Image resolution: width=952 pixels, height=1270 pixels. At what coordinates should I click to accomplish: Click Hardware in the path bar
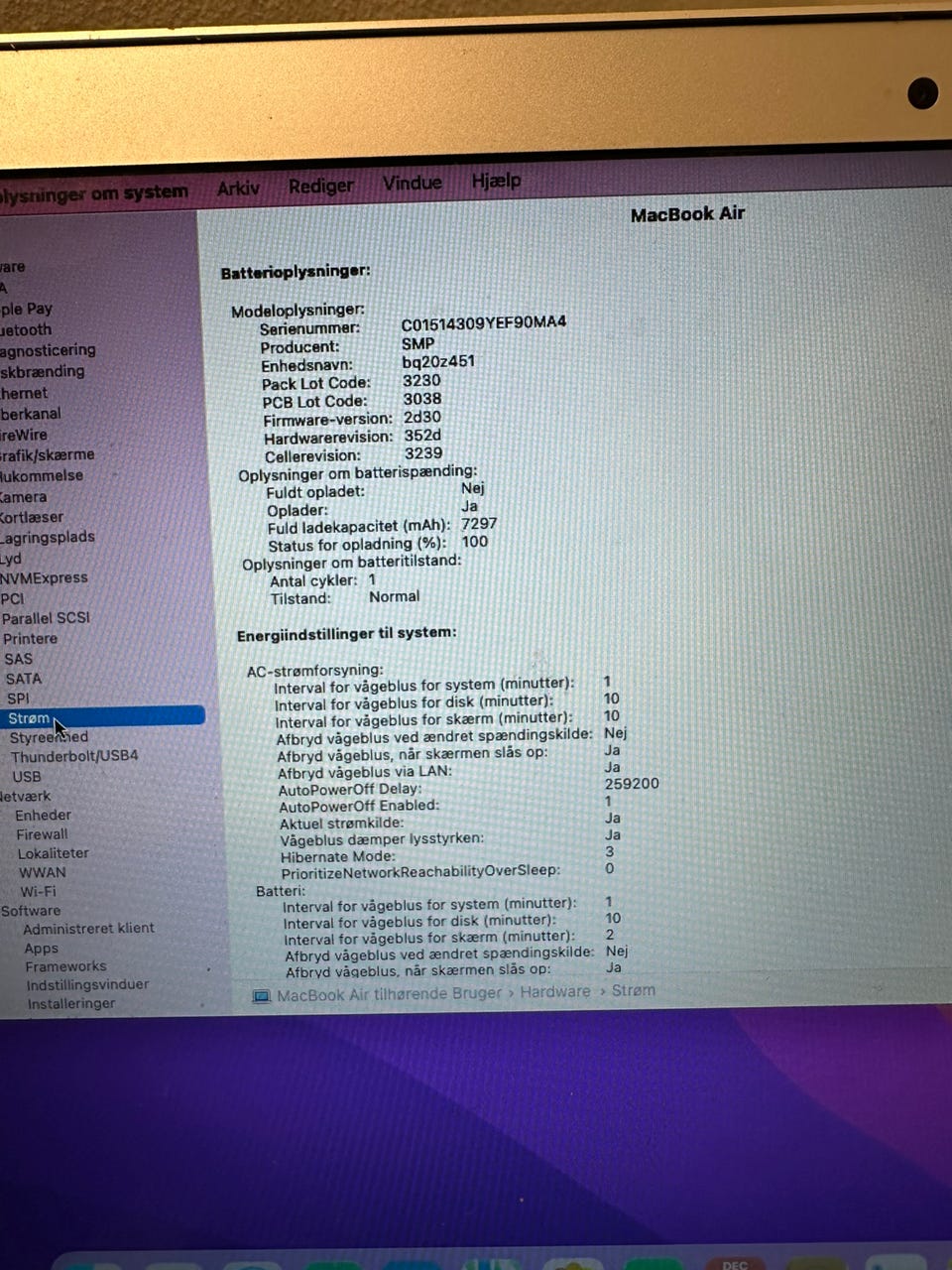pos(554,991)
